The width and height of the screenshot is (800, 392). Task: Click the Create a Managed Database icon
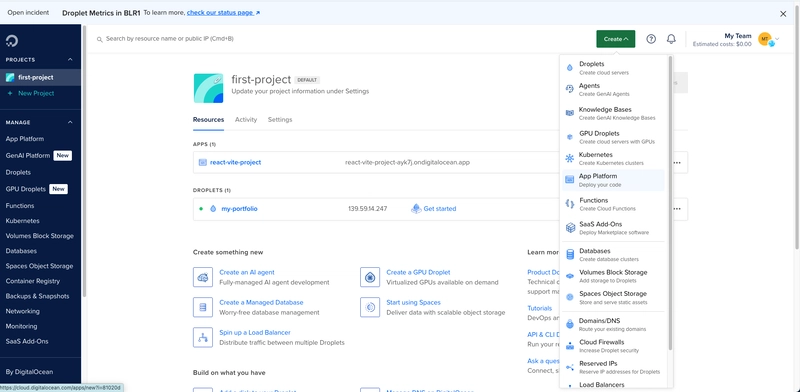pyautogui.click(x=203, y=307)
